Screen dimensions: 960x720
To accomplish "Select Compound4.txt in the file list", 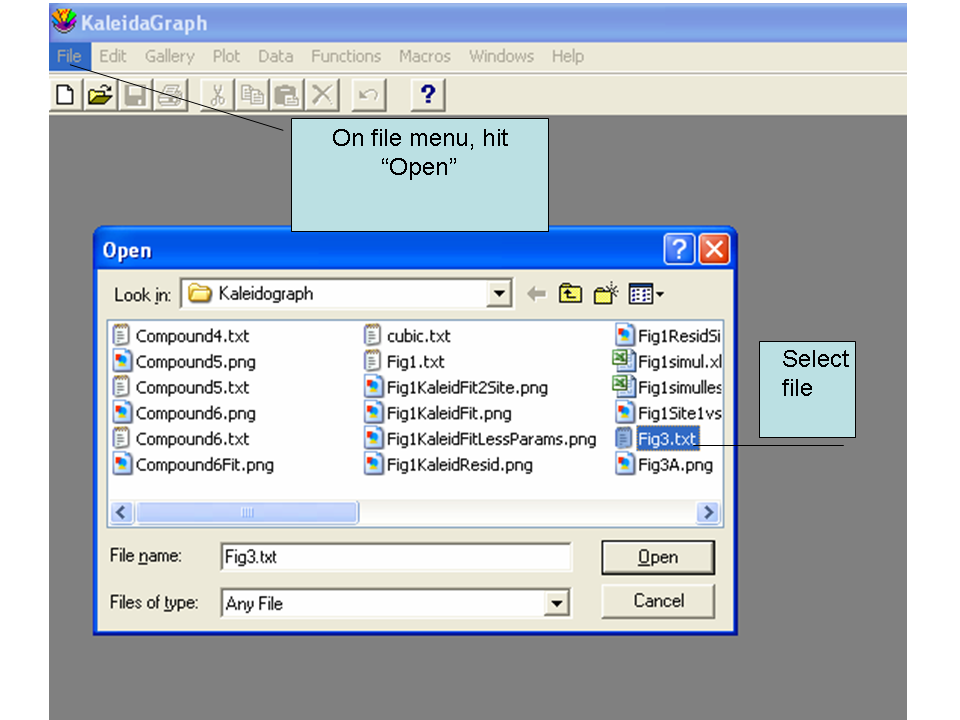I will click(181, 336).
